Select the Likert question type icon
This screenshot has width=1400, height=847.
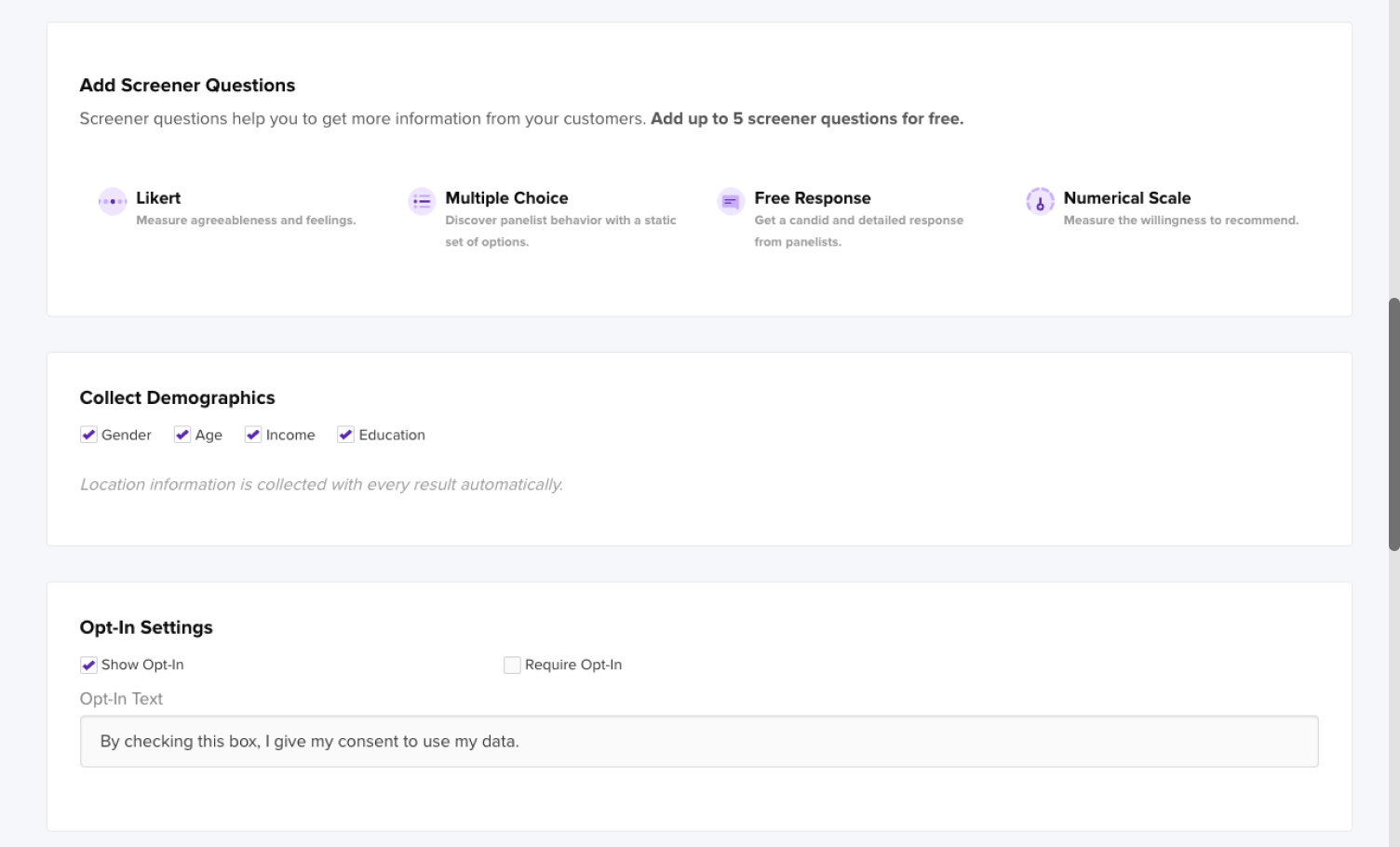click(112, 201)
